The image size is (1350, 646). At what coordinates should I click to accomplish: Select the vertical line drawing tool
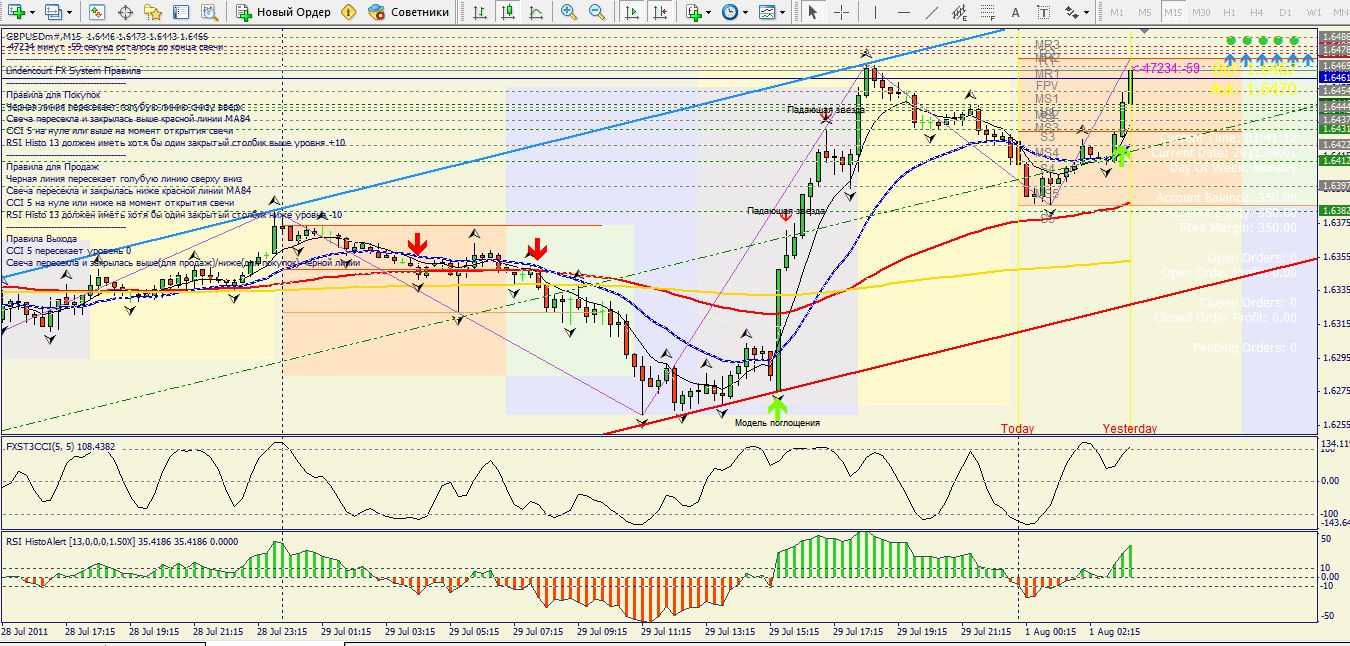873,12
